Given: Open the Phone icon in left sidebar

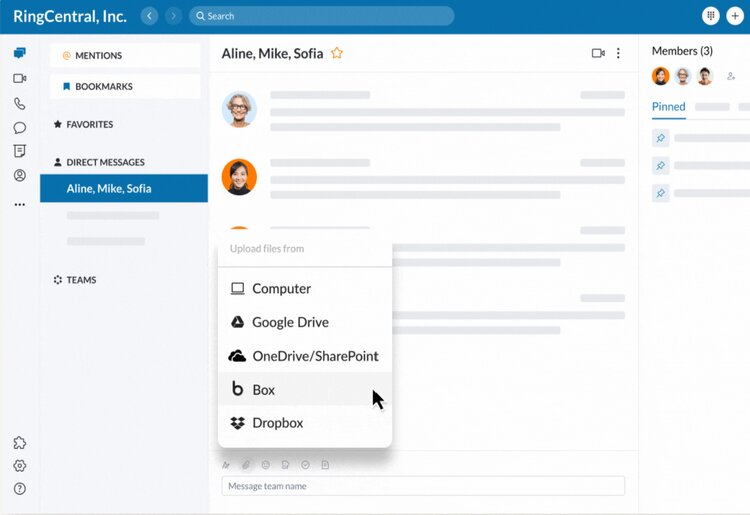Looking at the screenshot, I should click(x=19, y=103).
